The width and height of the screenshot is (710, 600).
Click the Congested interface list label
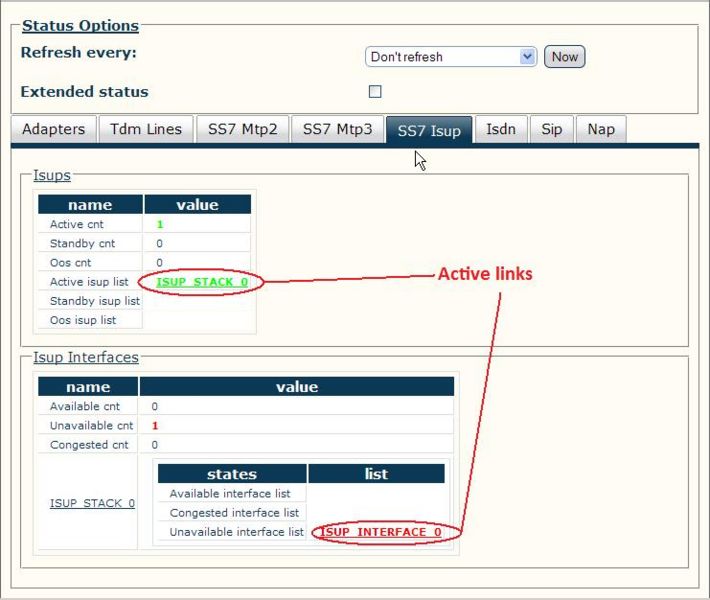point(235,513)
